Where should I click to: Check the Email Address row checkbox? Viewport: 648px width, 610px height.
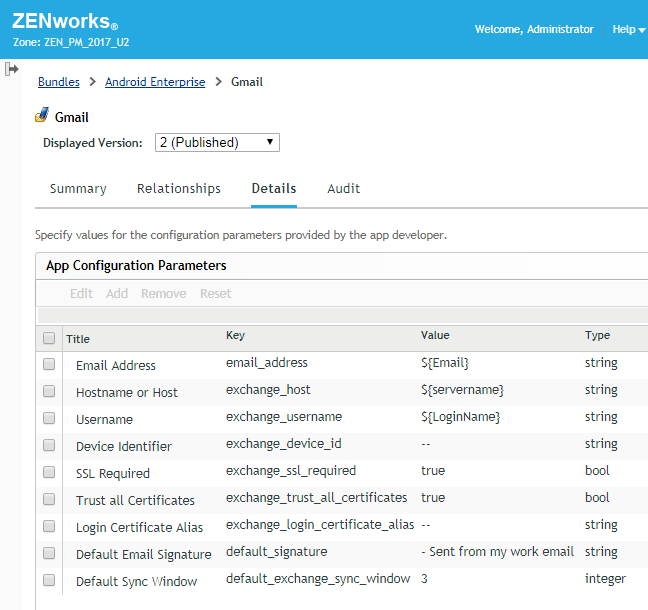49,364
